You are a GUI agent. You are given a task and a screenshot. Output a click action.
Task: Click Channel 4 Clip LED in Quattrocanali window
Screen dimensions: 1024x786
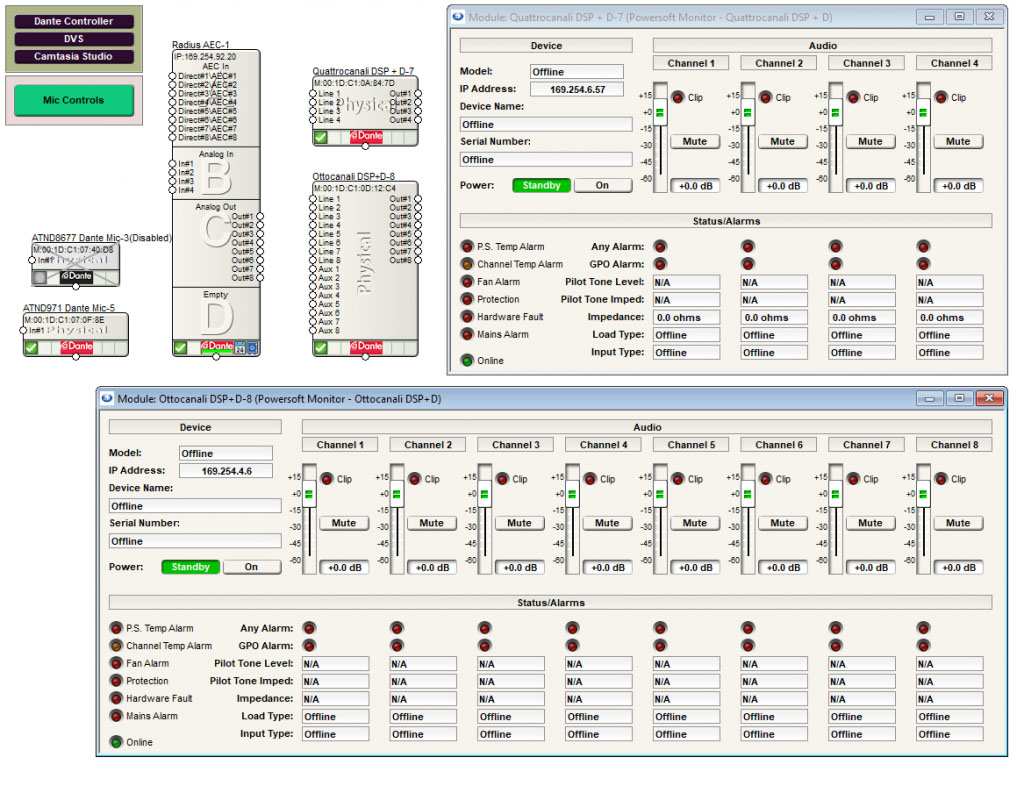tap(941, 97)
